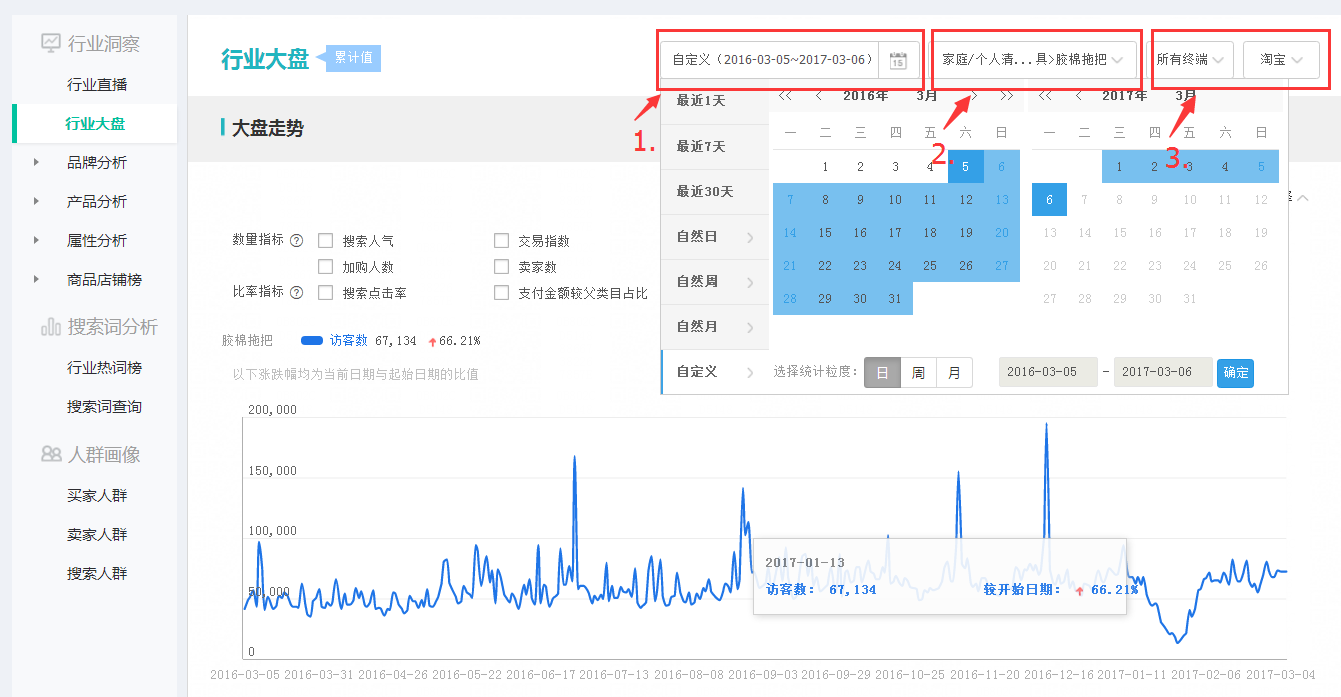1341x697 pixels.
Task: Click the 比率指标 help question-mark icon
Action: [x=296, y=292]
